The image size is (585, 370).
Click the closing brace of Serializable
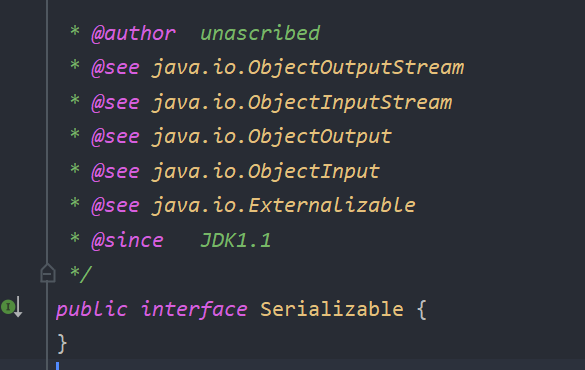[x=62, y=344]
